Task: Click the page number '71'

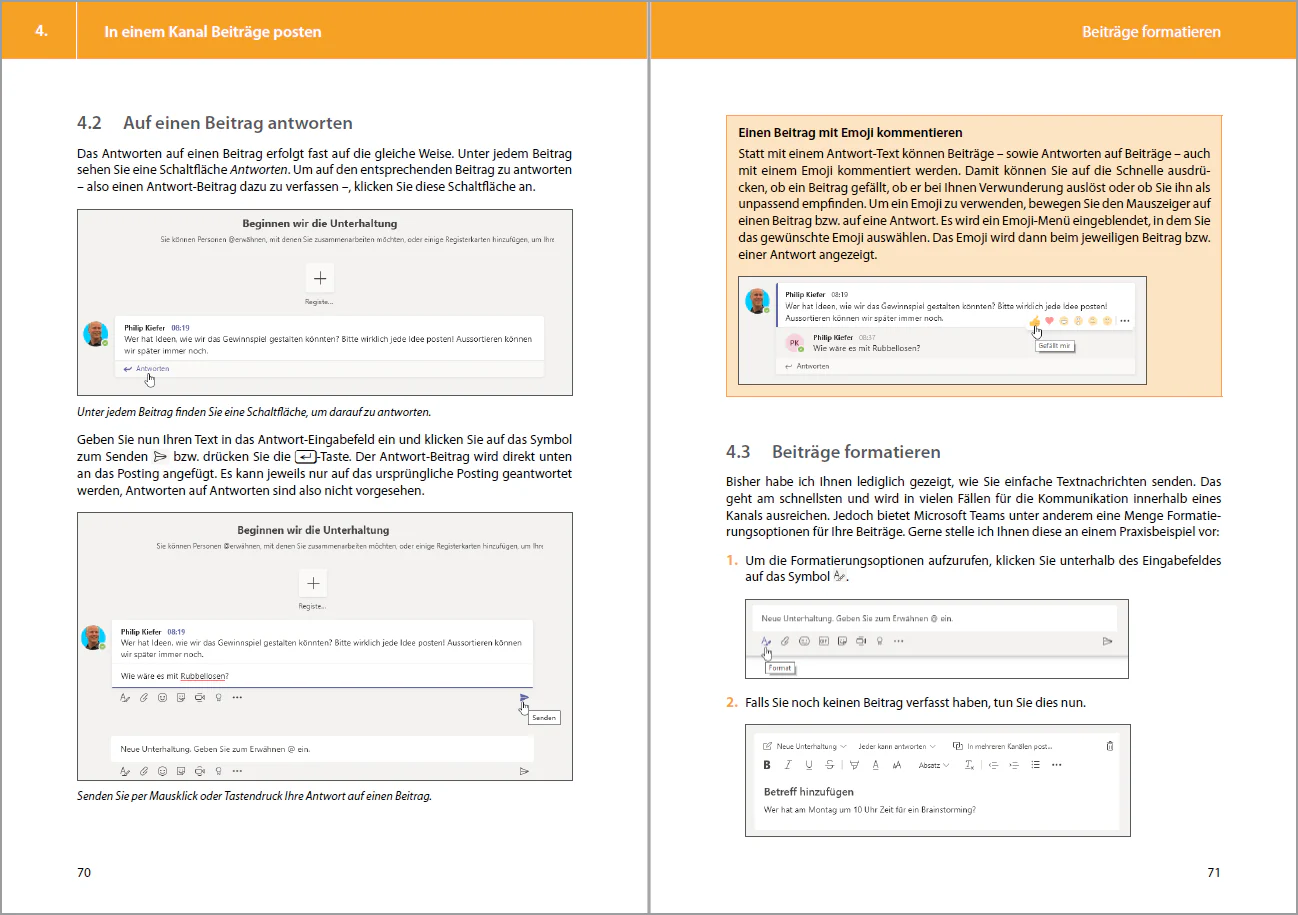Action: point(1214,872)
